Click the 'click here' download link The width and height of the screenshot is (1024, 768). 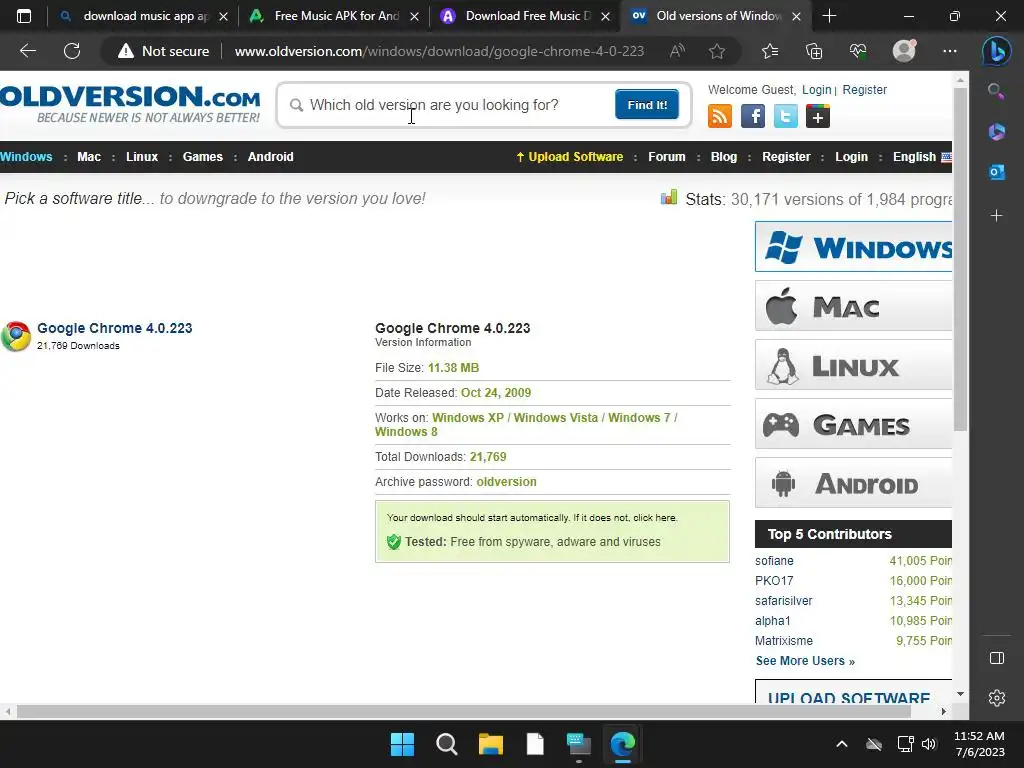pos(654,518)
